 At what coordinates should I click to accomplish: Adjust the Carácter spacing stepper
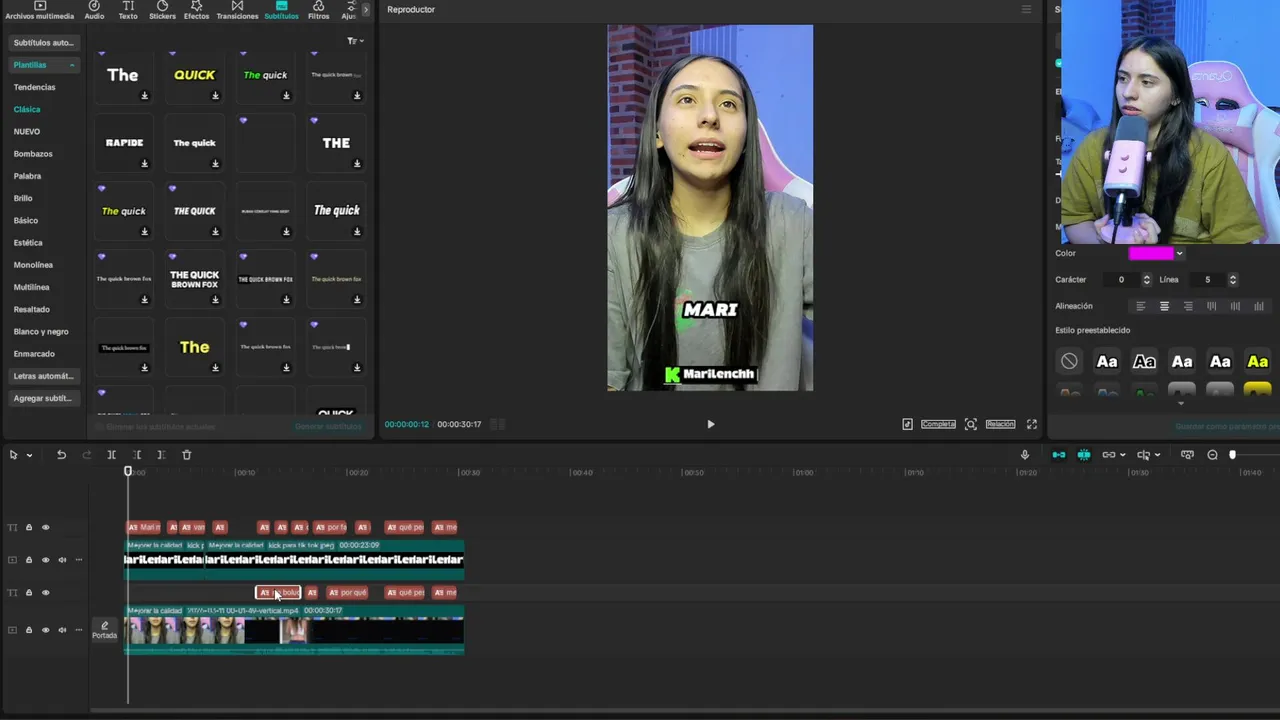click(x=1146, y=280)
